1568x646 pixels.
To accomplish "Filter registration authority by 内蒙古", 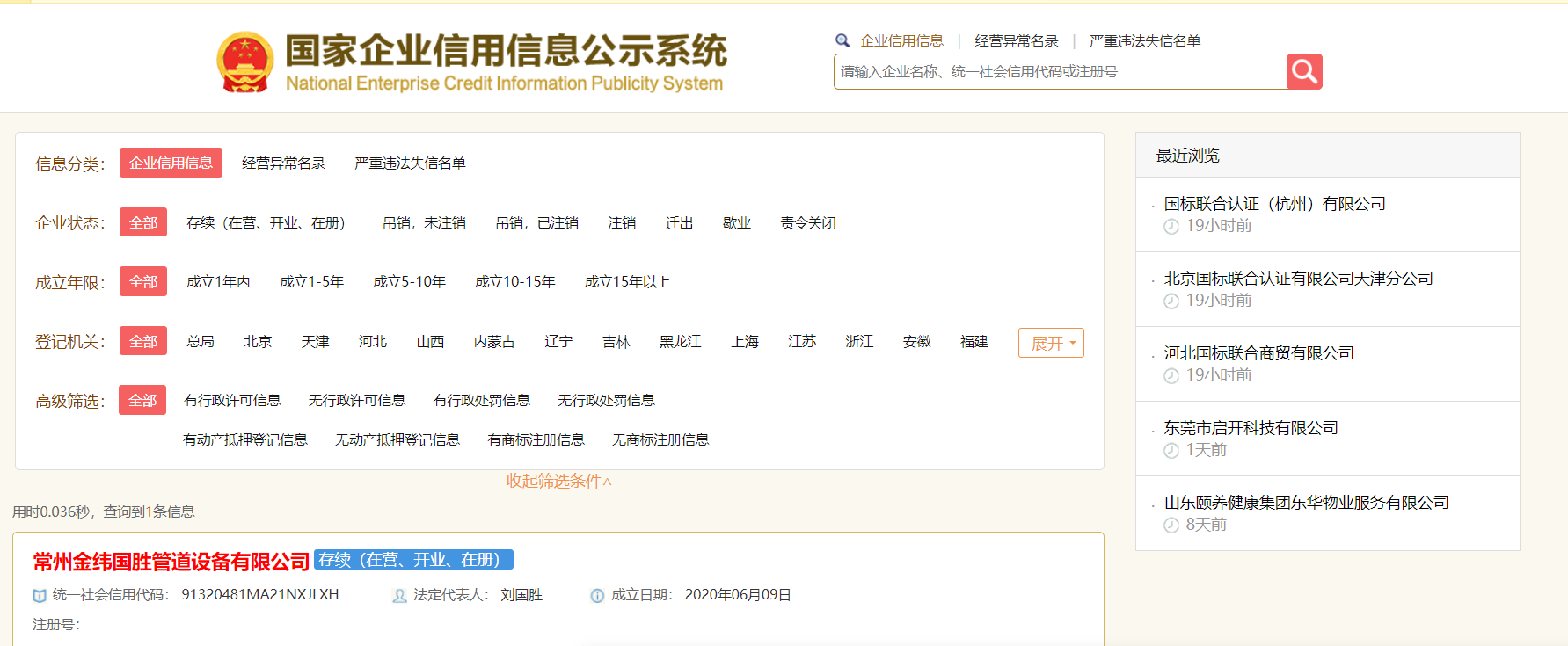I will (494, 341).
